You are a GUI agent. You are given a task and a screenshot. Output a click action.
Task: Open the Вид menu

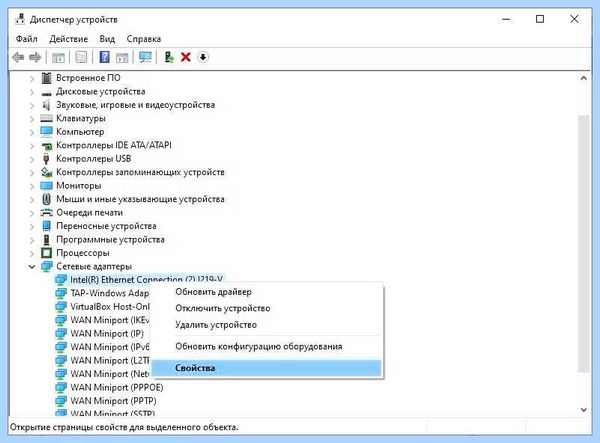point(107,39)
